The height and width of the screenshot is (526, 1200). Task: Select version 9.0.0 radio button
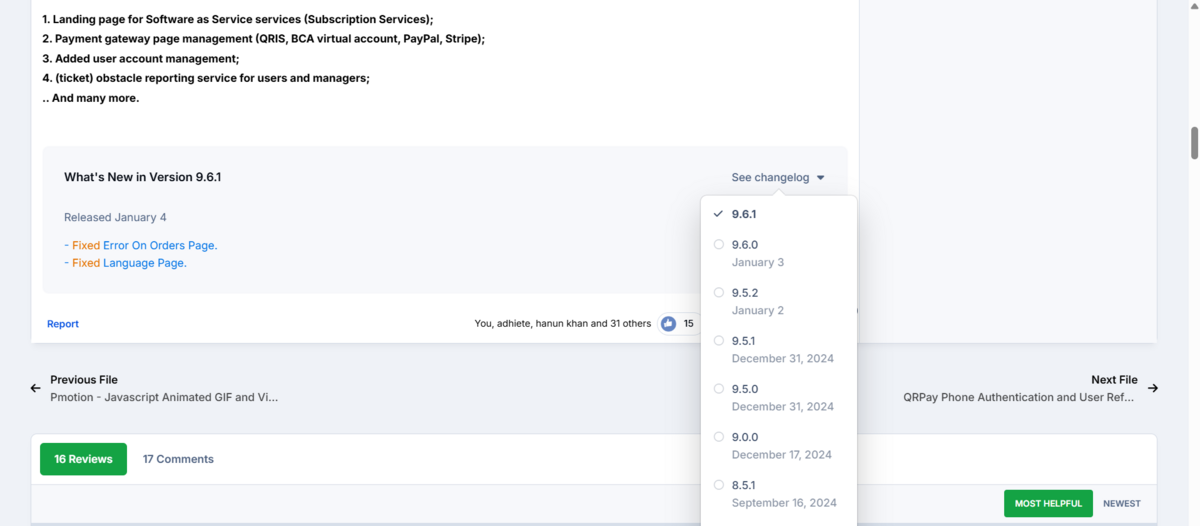pyautogui.click(x=719, y=436)
